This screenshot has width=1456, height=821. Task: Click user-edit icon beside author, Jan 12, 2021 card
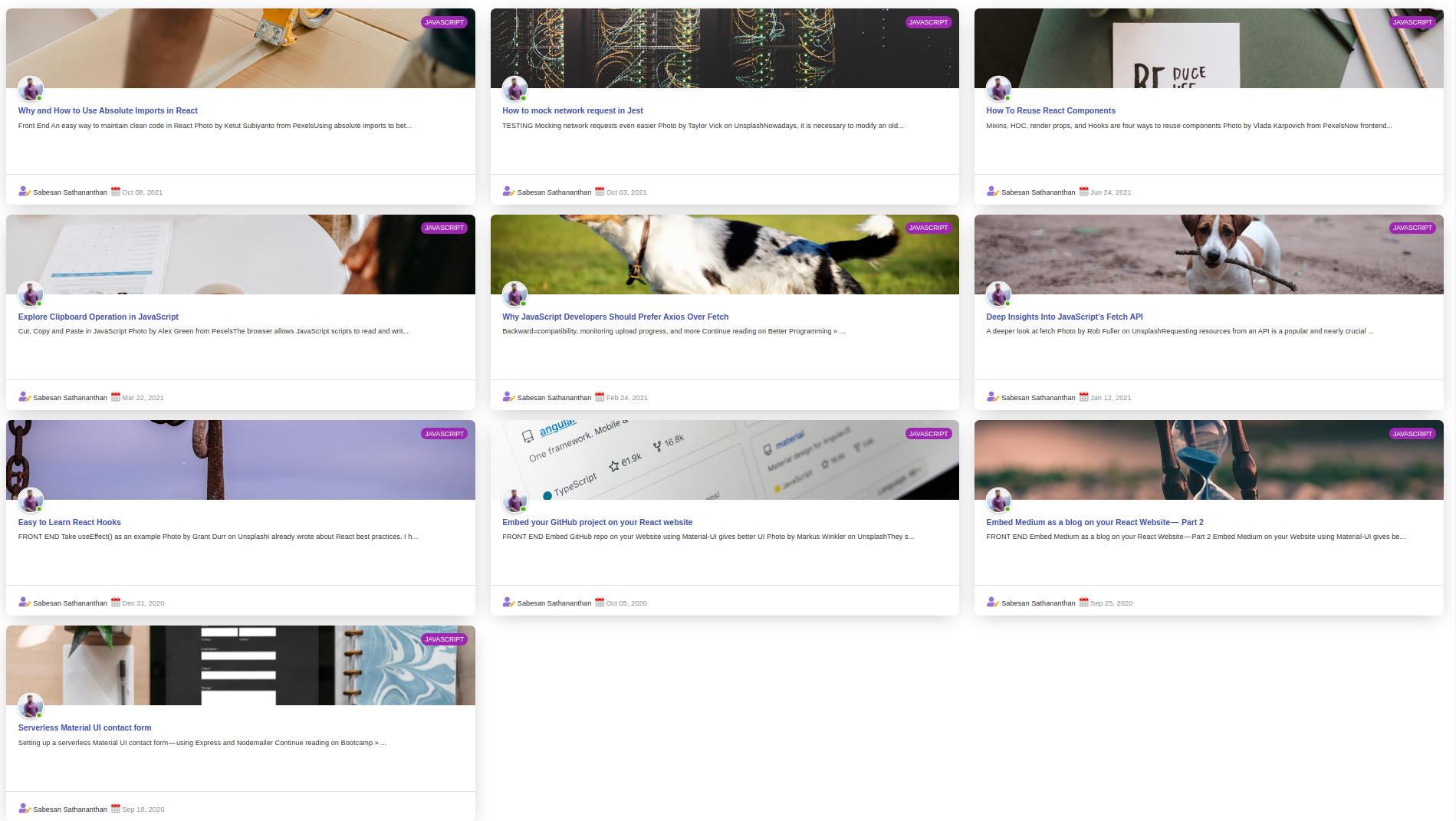[x=992, y=397]
